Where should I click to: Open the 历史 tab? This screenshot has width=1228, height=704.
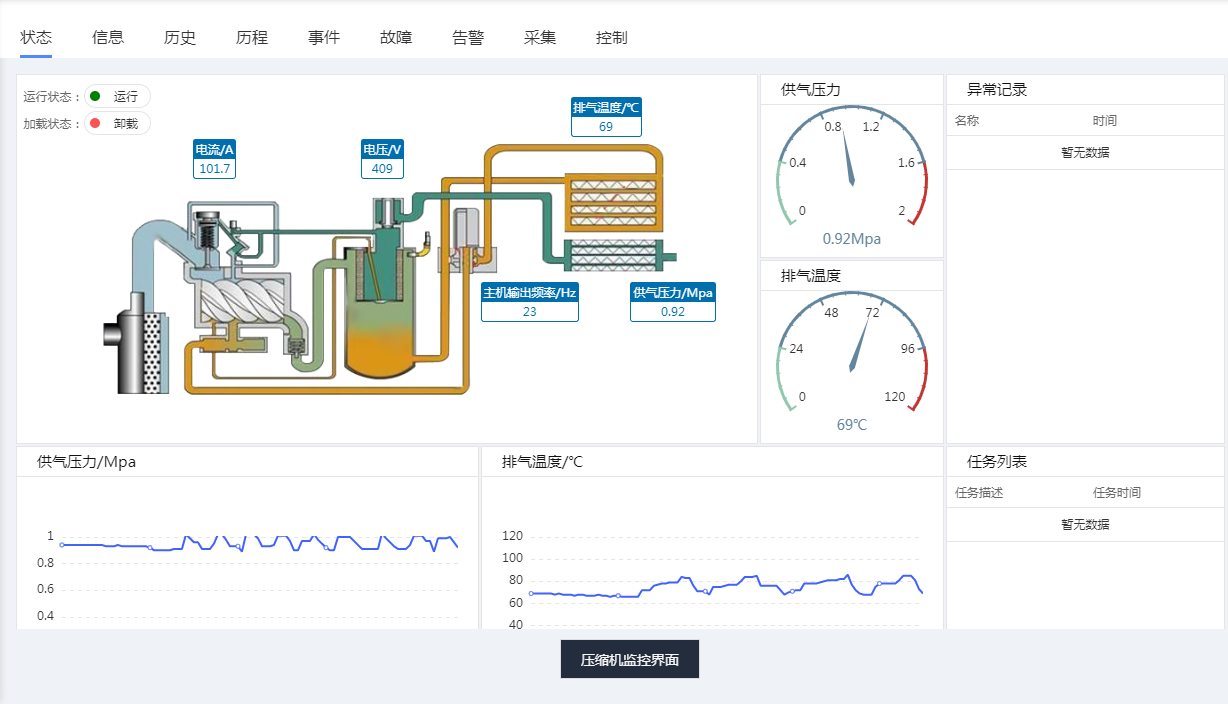pos(180,38)
